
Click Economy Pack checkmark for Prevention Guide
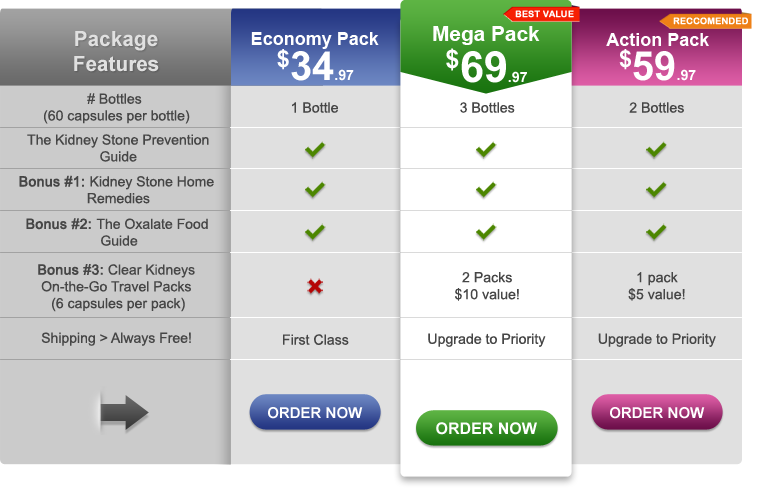tap(315, 149)
